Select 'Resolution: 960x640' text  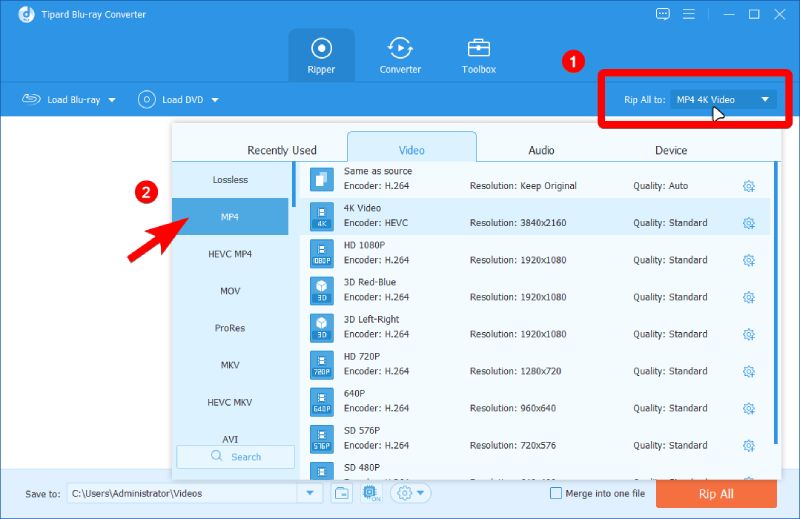[513, 408]
